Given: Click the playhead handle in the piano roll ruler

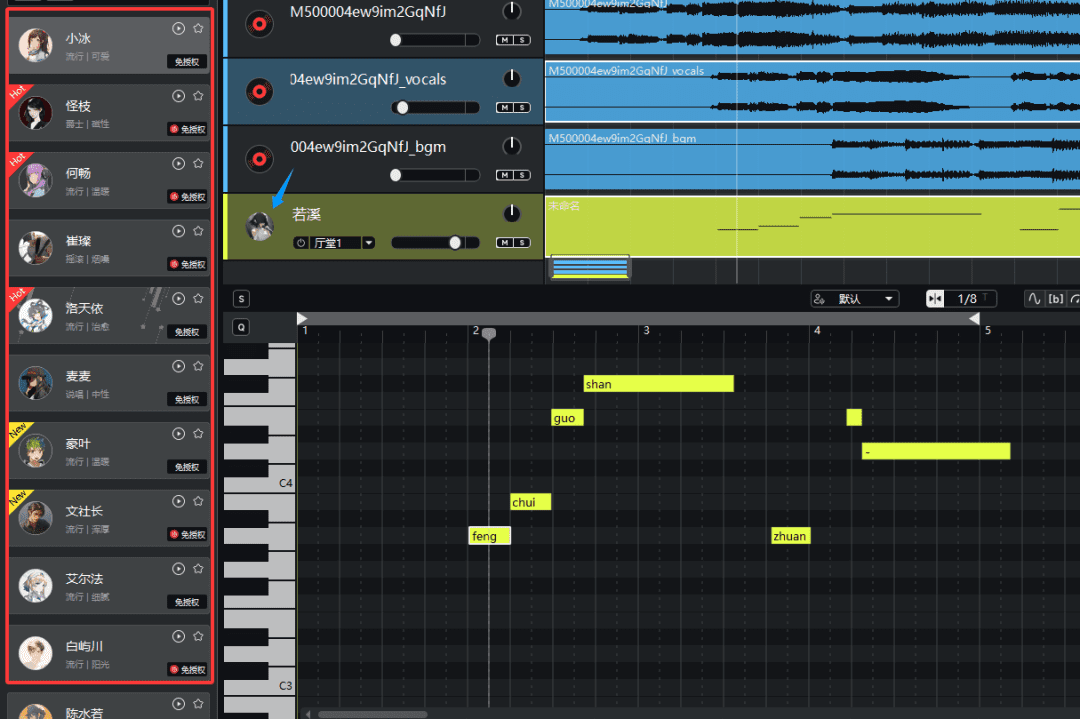Looking at the screenshot, I should [x=489, y=334].
